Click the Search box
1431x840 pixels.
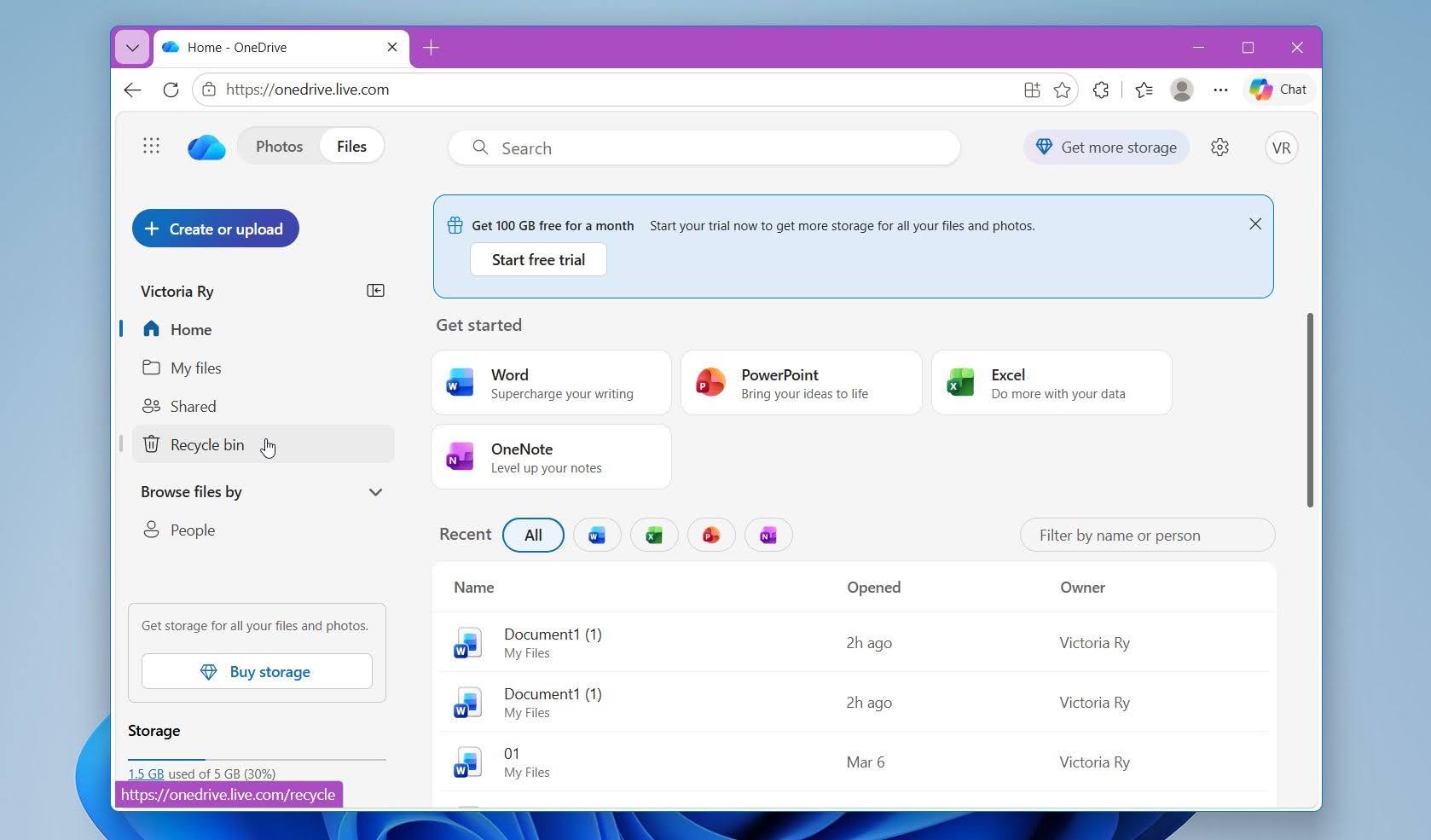(704, 148)
